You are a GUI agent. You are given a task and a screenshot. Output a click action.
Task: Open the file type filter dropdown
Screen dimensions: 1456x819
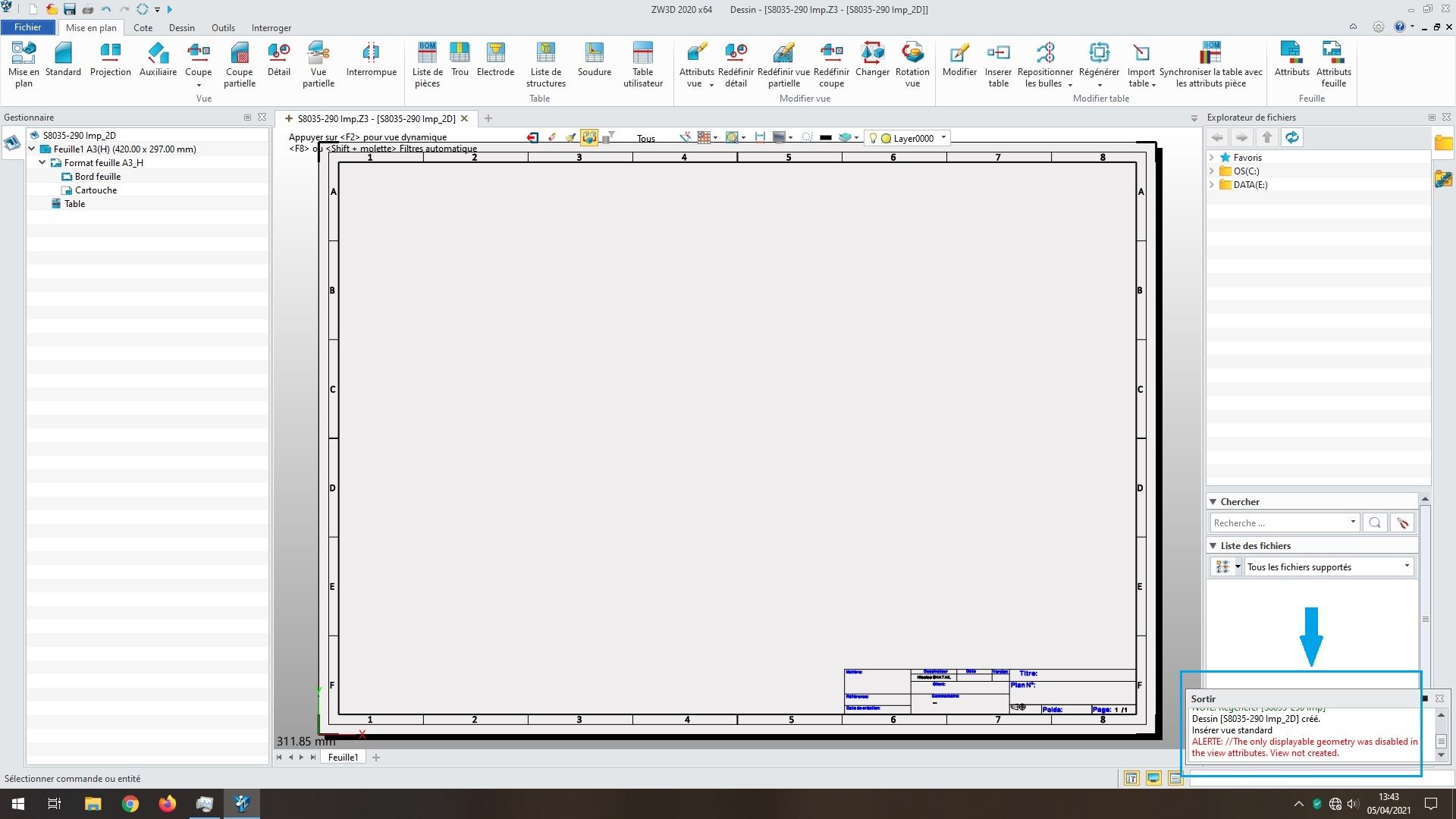1407,566
